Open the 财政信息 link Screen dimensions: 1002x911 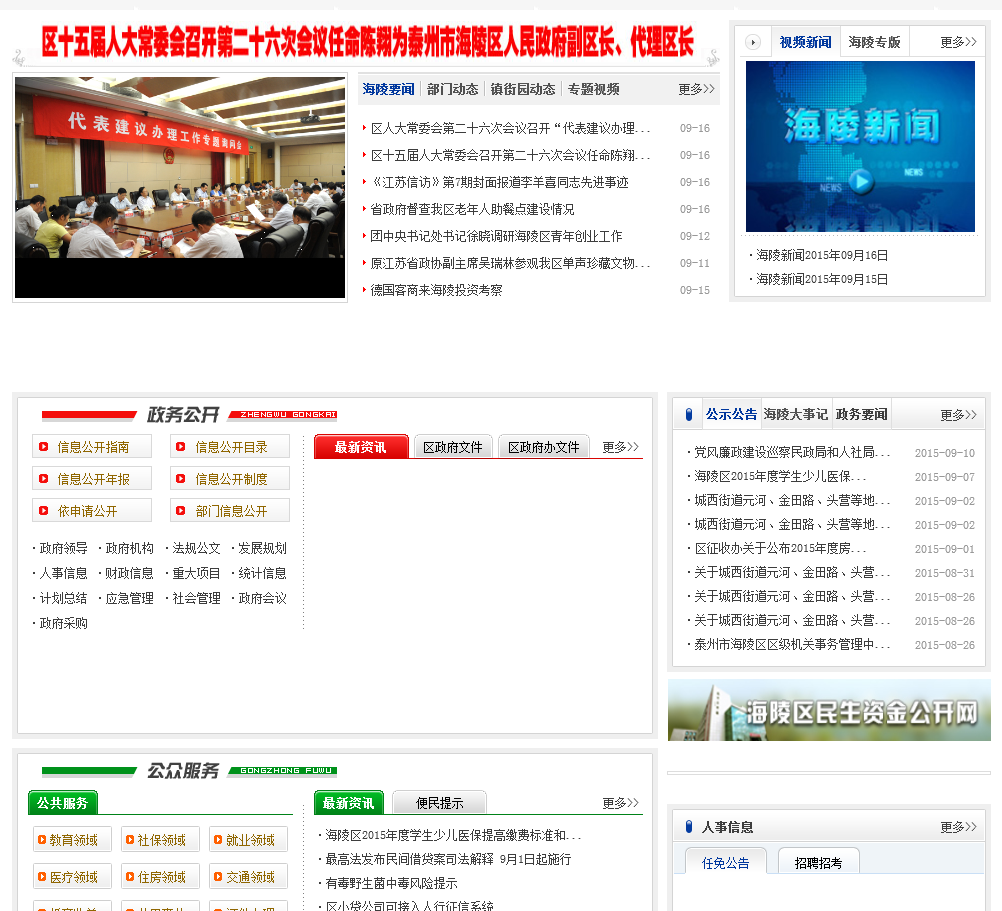(x=129, y=573)
